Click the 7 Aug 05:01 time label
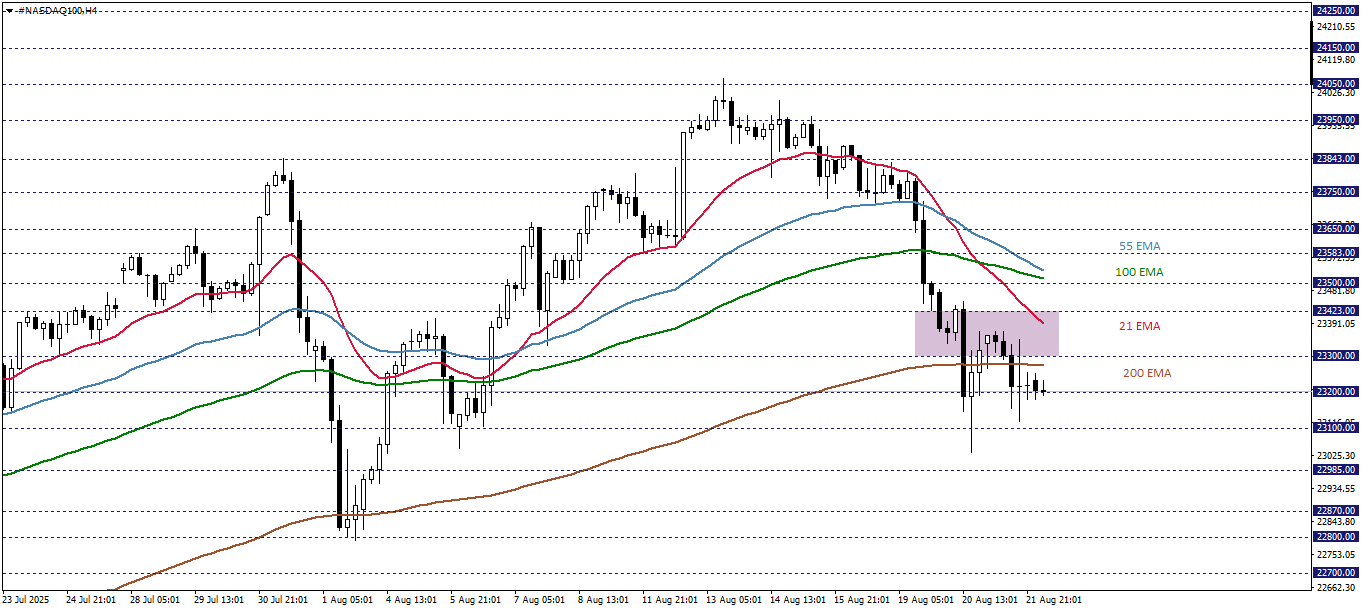The height and width of the screenshot is (611, 1362). coord(538,600)
